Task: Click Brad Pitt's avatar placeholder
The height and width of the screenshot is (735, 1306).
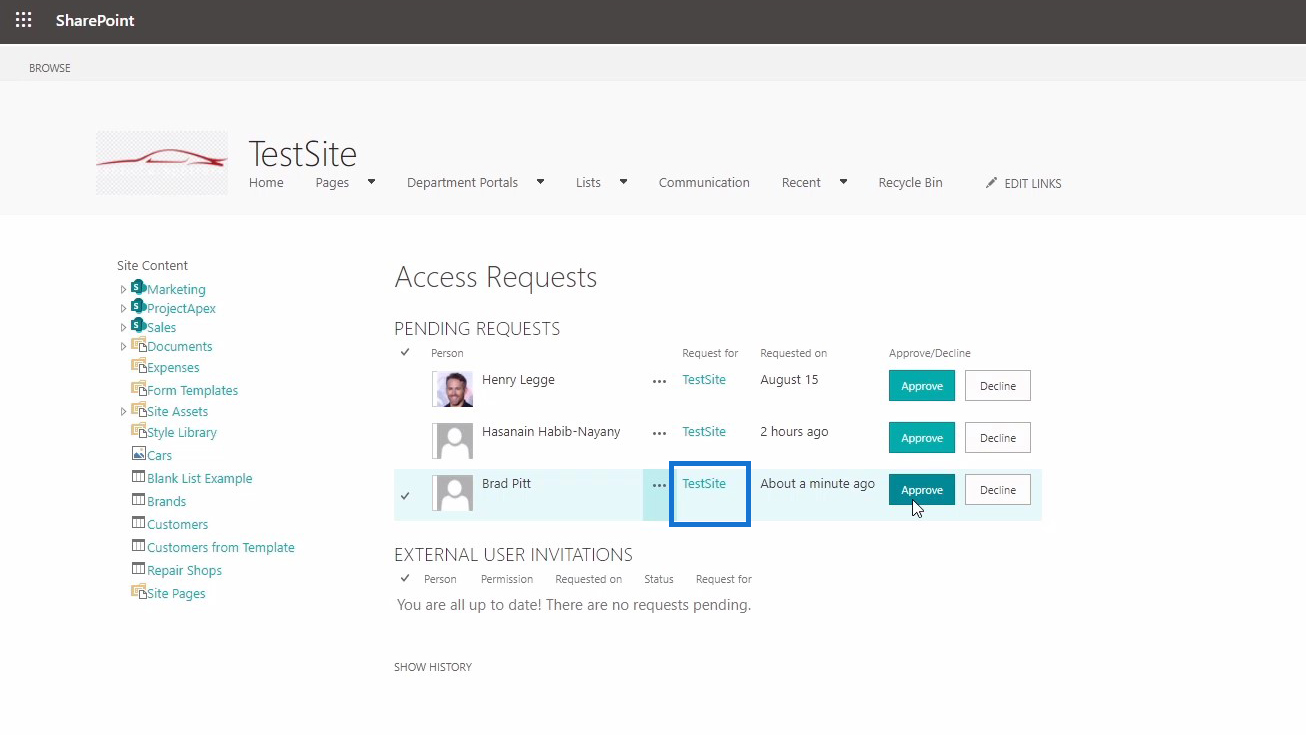Action: (453, 493)
